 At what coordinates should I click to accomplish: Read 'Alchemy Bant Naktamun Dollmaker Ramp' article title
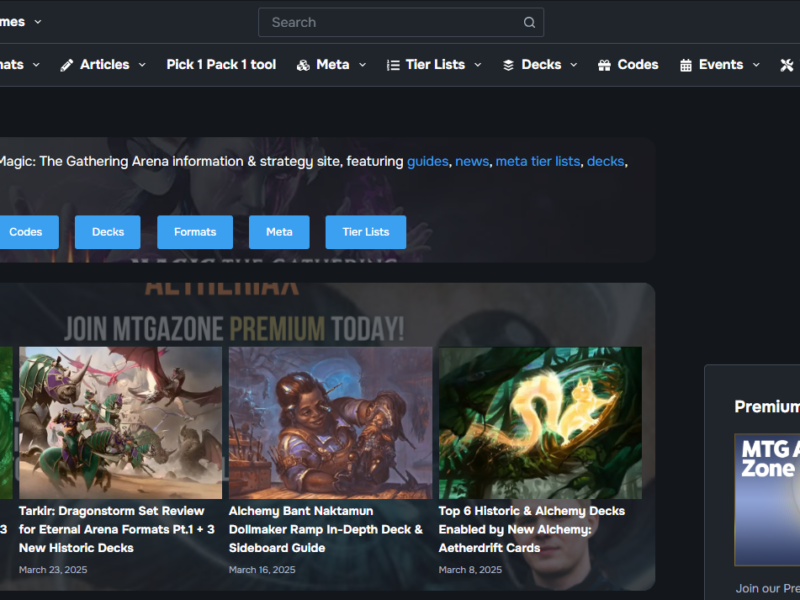[x=326, y=530]
